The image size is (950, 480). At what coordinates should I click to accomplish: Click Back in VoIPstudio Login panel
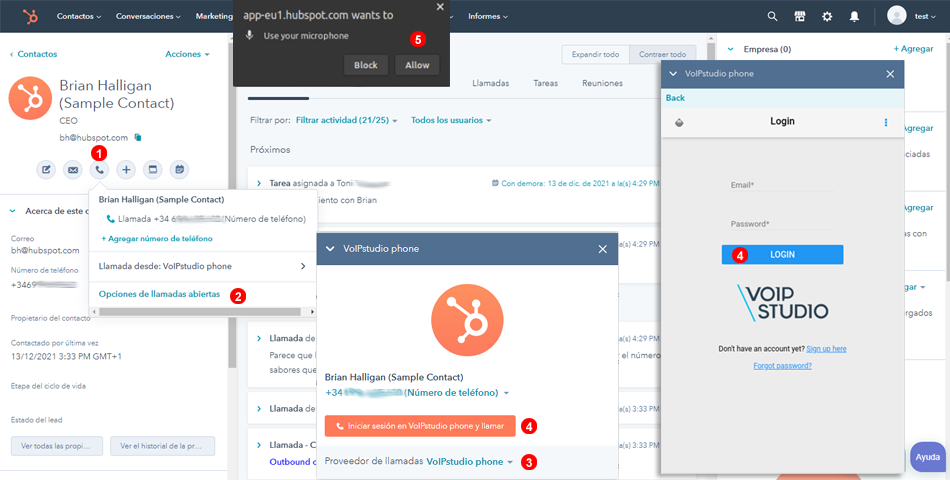pos(675,98)
